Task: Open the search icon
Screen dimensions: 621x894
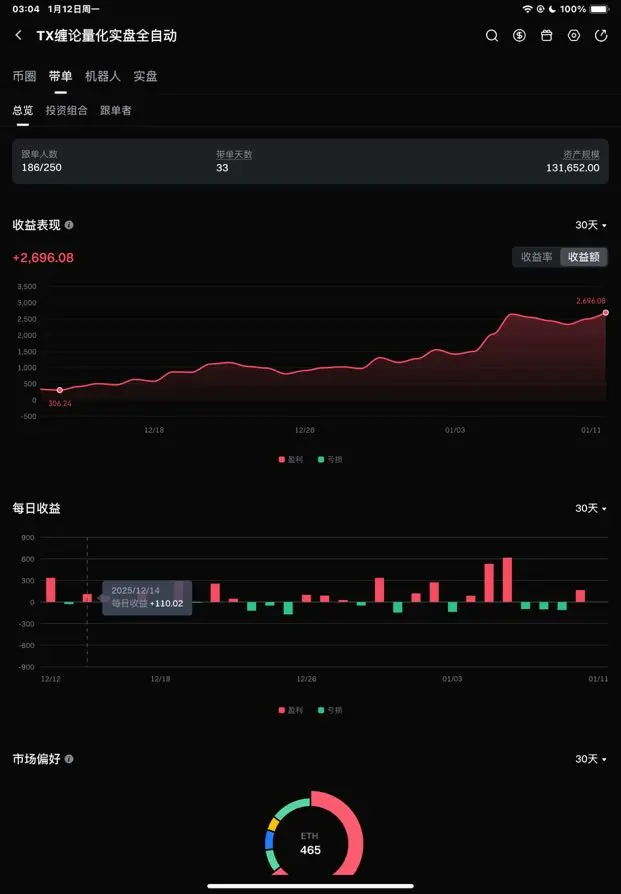Action: click(x=492, y=35)
